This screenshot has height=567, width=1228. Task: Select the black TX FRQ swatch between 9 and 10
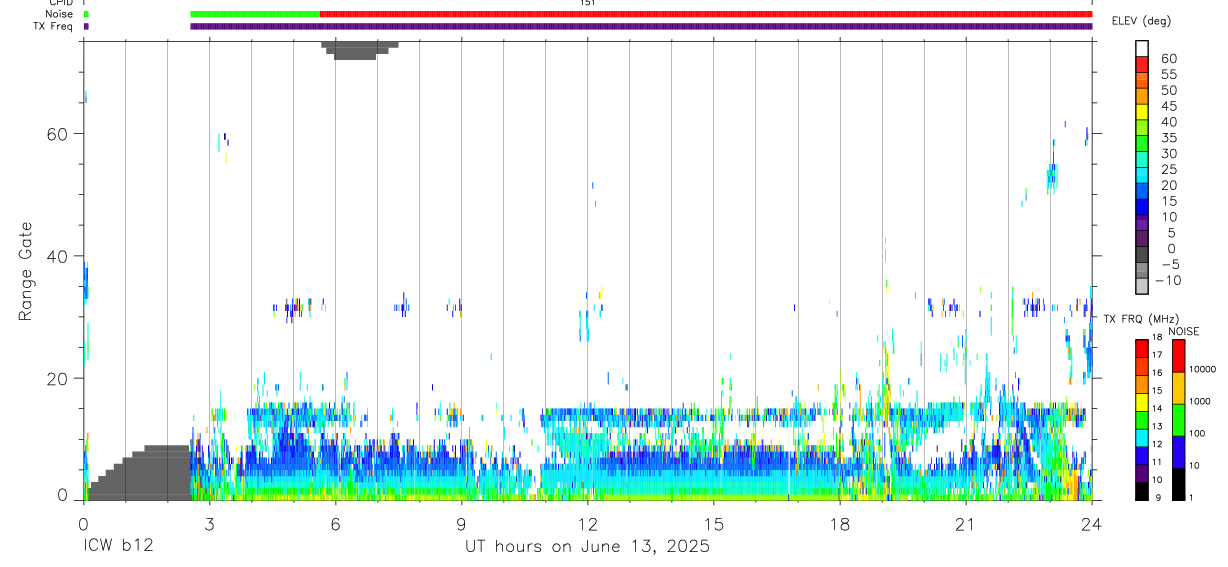tap(1141, 491)
